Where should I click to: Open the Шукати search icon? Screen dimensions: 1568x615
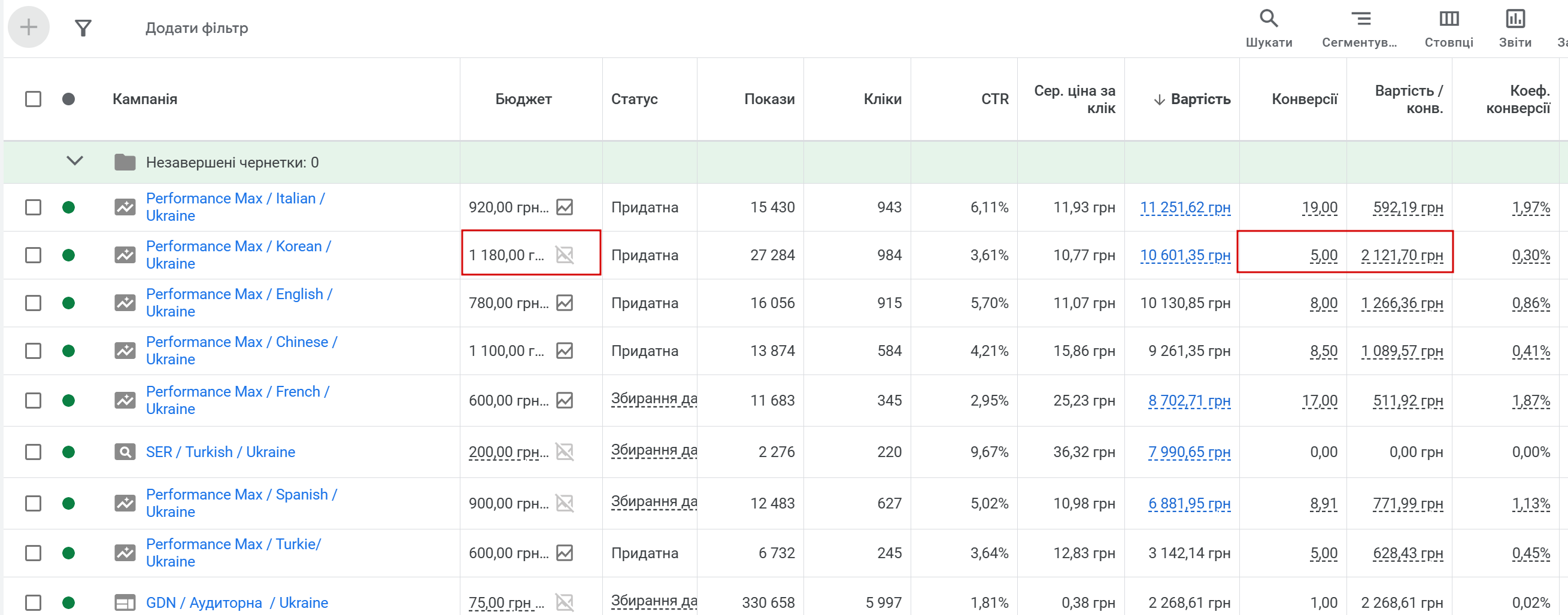1269,19
